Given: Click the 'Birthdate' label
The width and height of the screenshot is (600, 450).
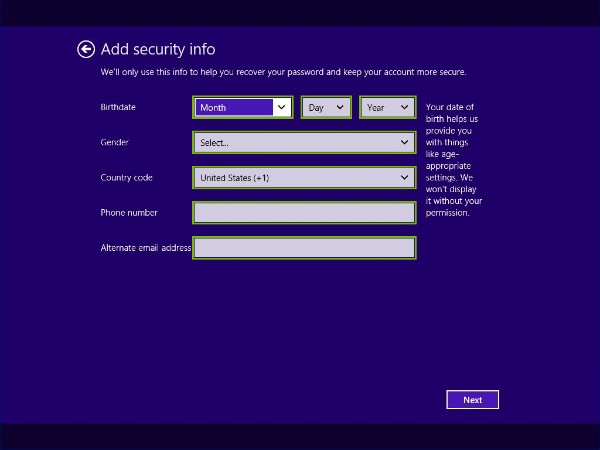Looking at the screenshot, I should 118,107.
